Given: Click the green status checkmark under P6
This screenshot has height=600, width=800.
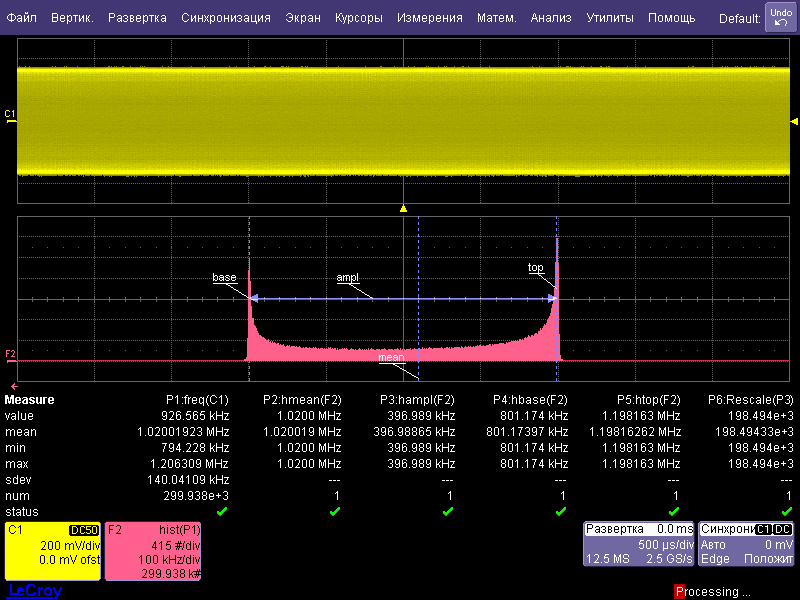Looking at the screenshot, I should point(786,511).
